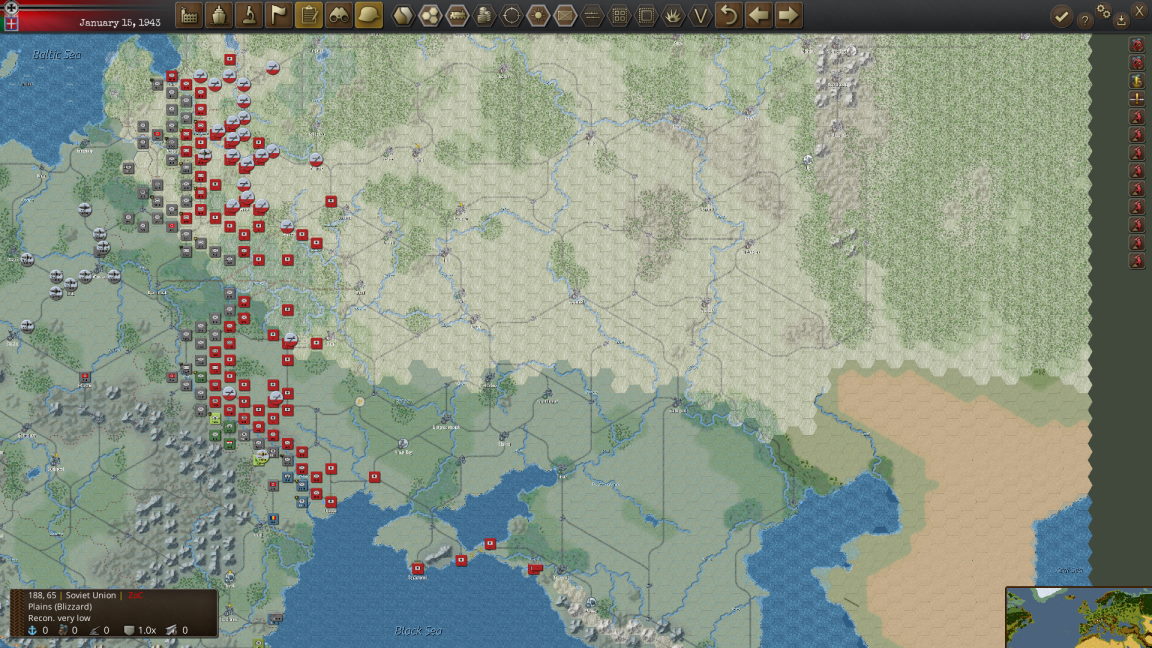Undo the last move with curved arrow
The width and height of the screenshot is (1152, 648).
coord(728,15)
